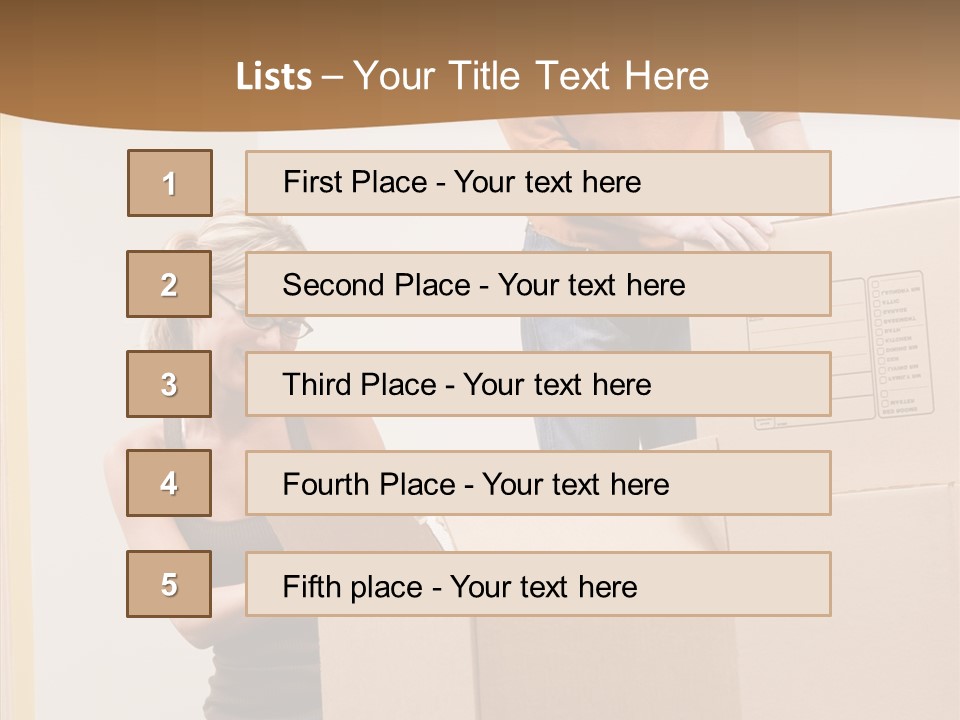Click the 'Fifth place - Your text here' bar
960x720 pixels.
[538, 584]
